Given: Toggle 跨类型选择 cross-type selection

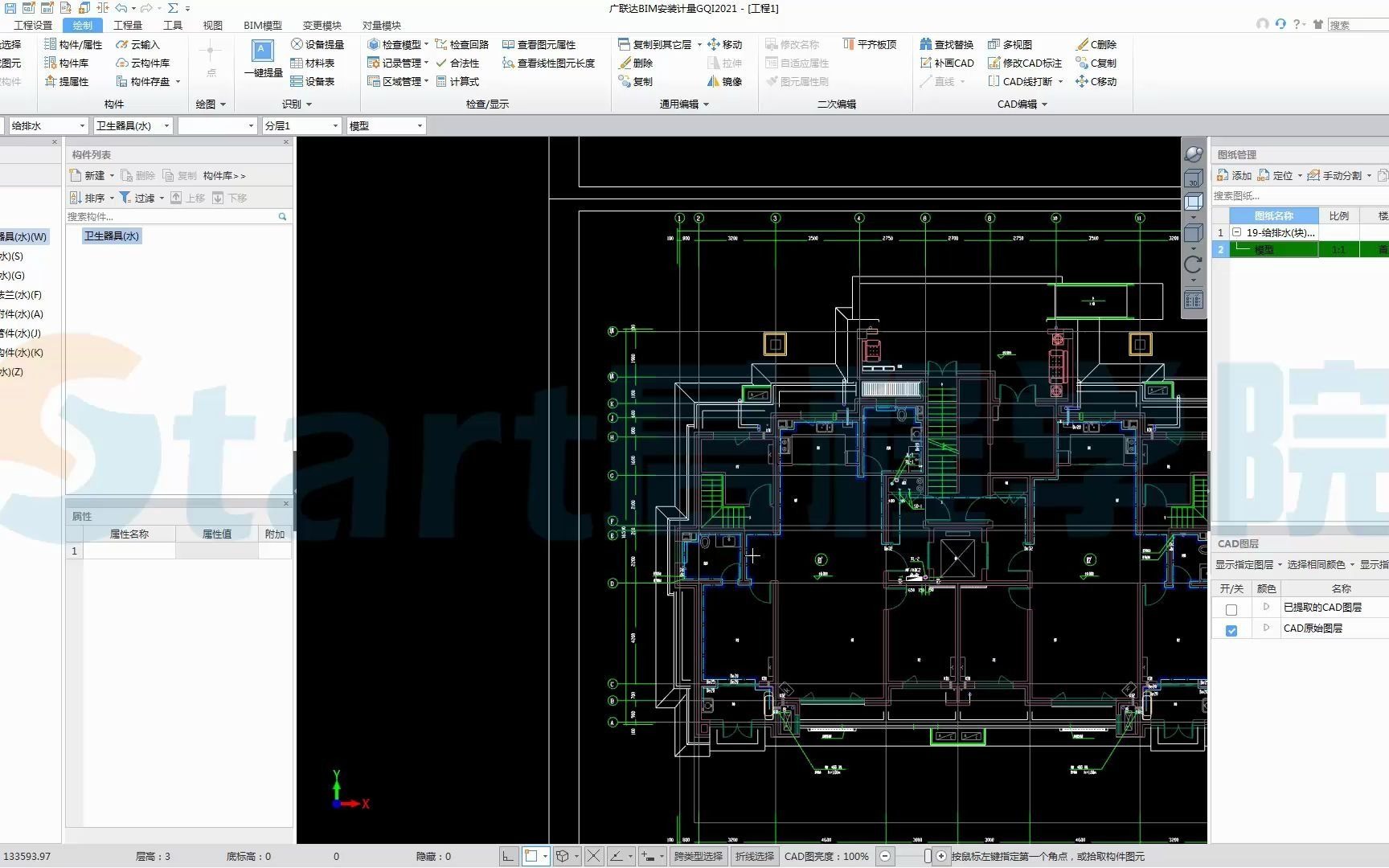Looking at the screenshot, I should tap(698, 857).
